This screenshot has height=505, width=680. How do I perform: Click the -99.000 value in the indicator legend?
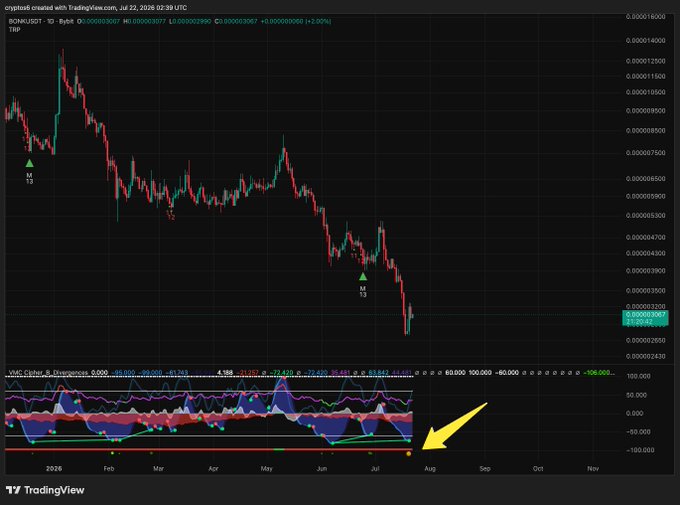150,372
